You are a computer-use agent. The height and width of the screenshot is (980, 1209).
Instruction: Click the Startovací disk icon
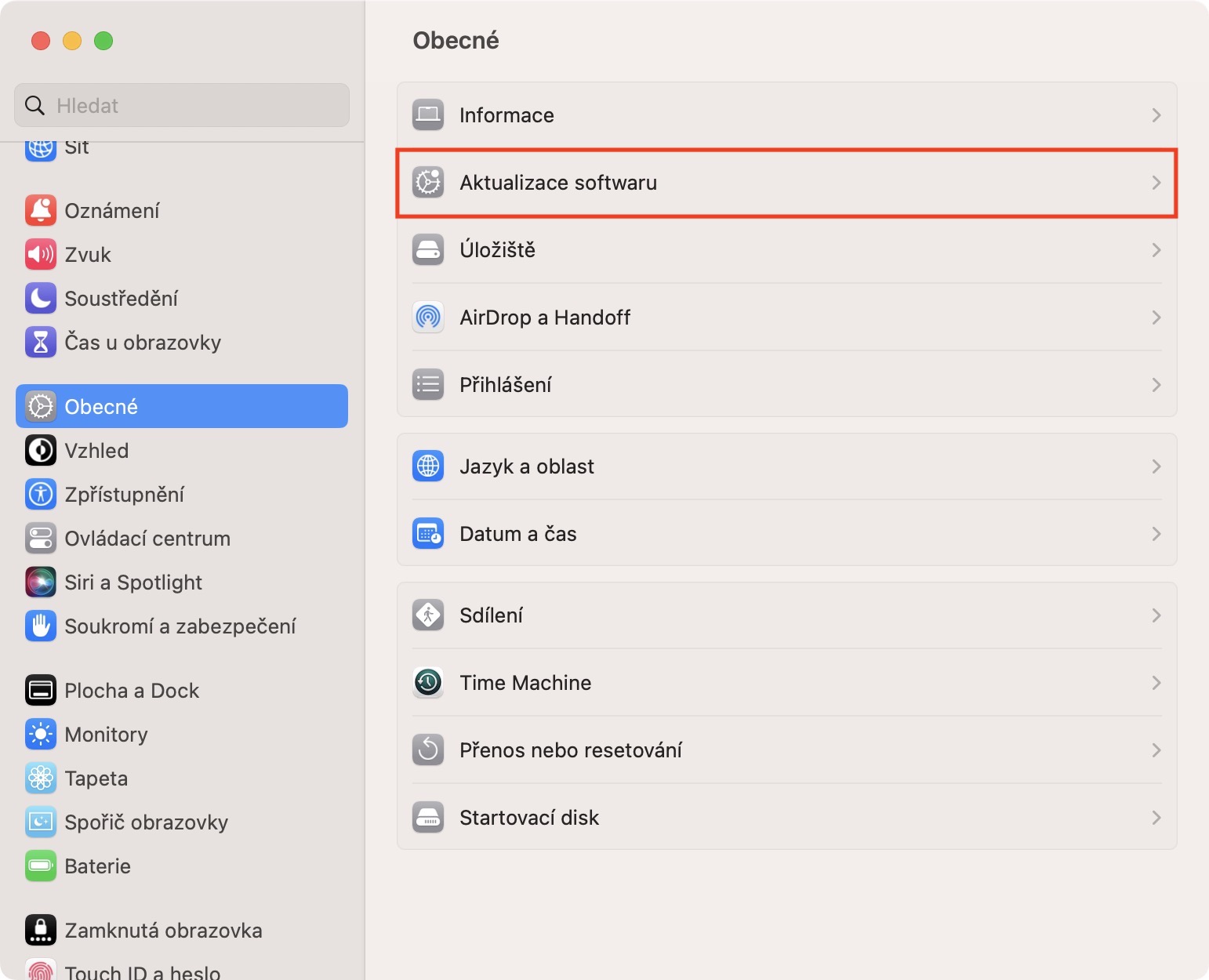pos(428,818)
